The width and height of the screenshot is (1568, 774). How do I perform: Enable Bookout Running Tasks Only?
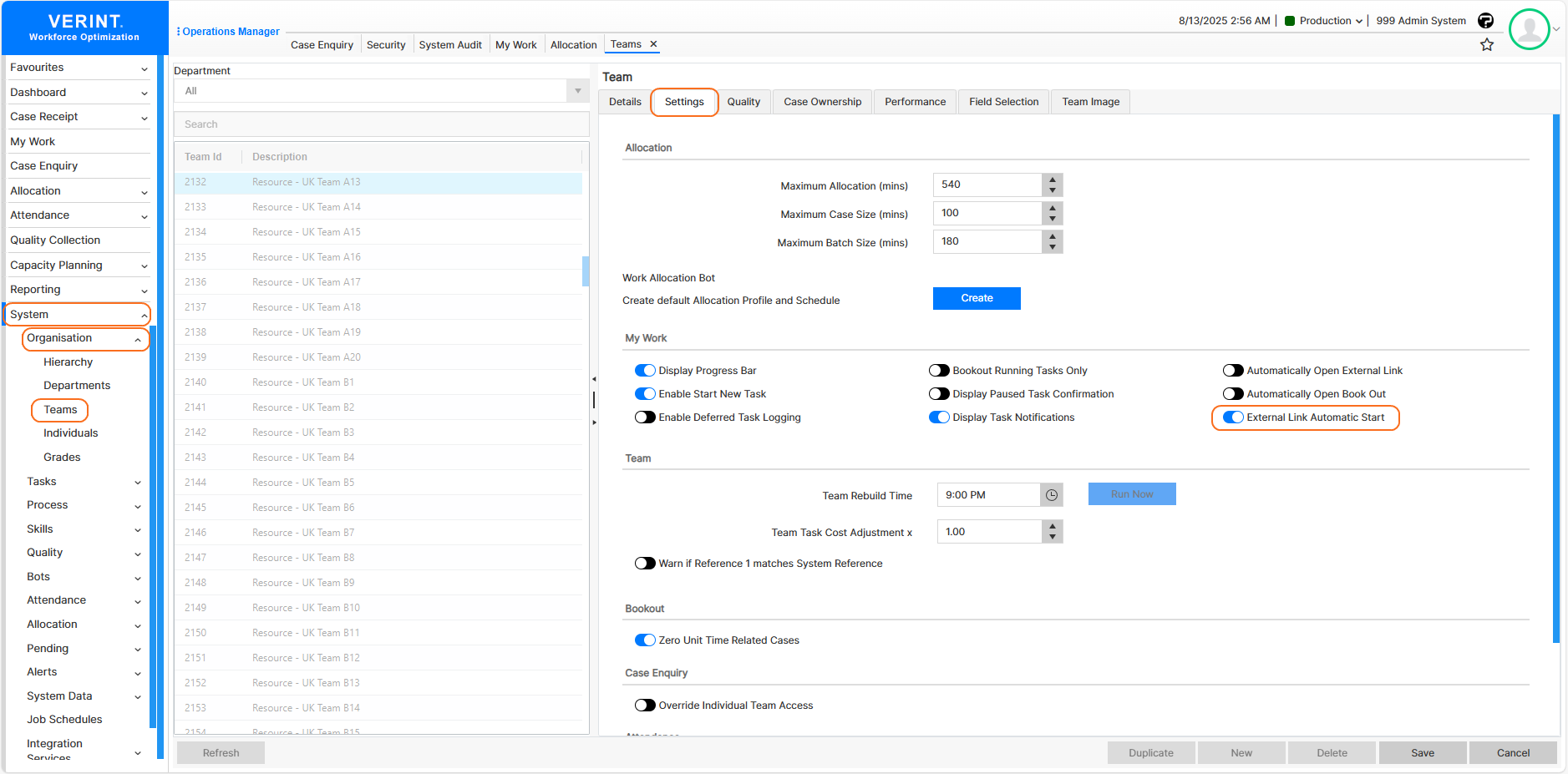(x=939, y=371)
